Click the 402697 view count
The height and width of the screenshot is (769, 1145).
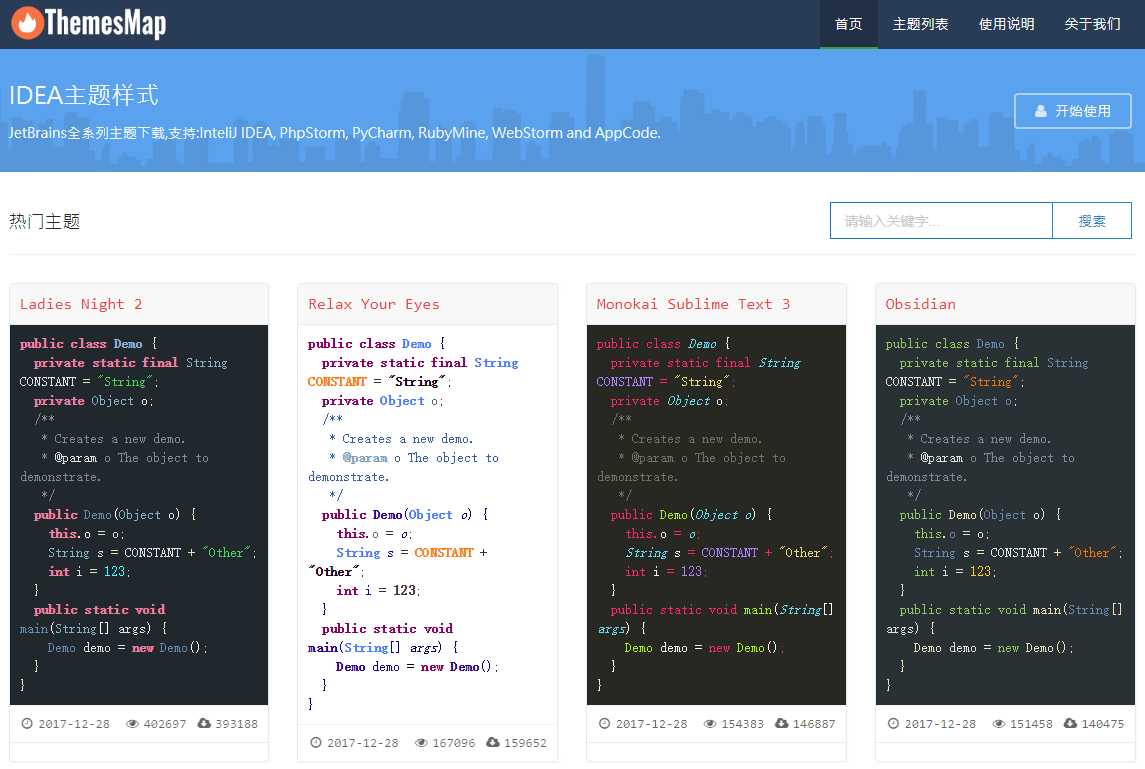pos(165,724)
